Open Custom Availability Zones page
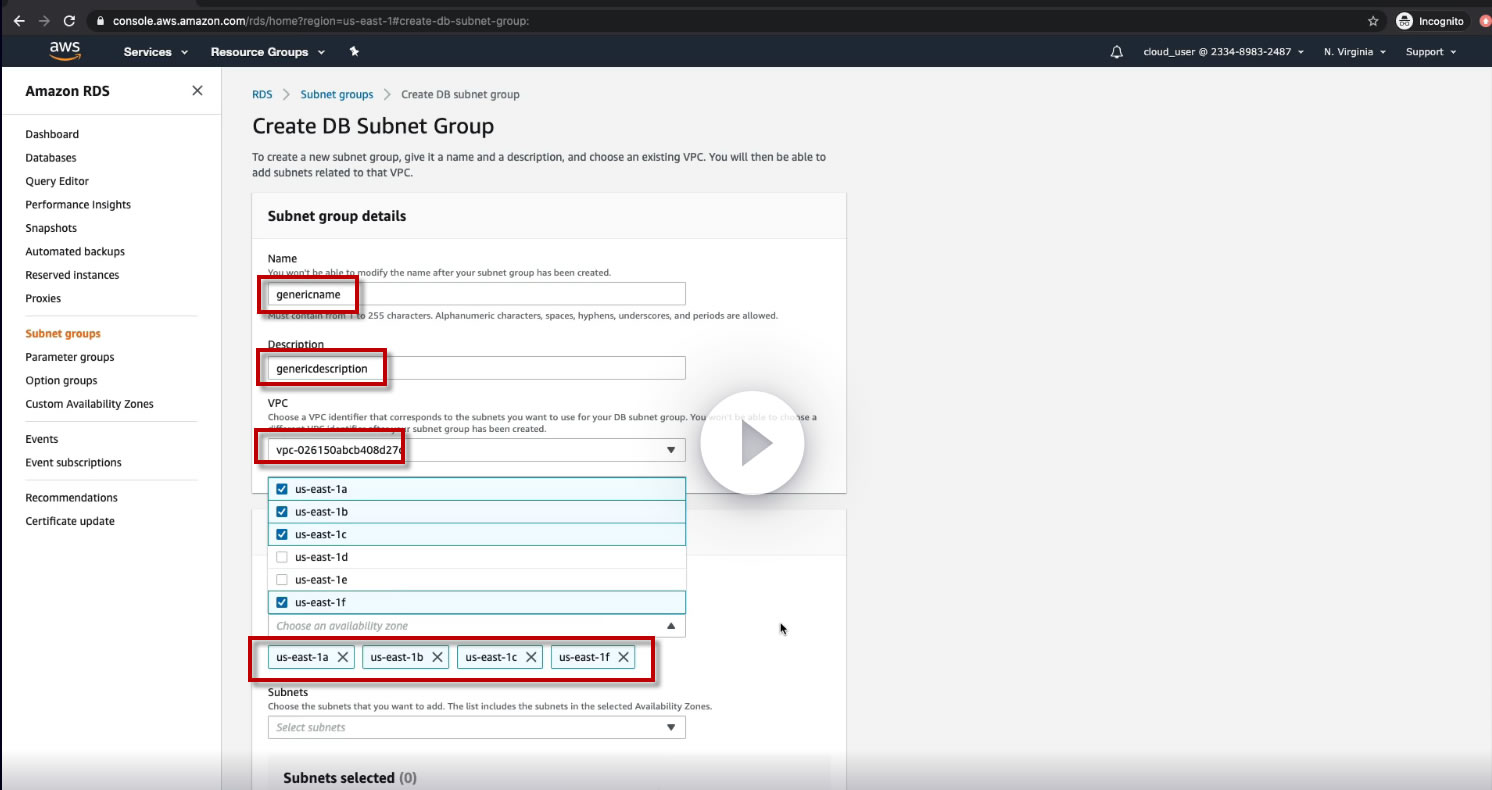 pos(90,404)
